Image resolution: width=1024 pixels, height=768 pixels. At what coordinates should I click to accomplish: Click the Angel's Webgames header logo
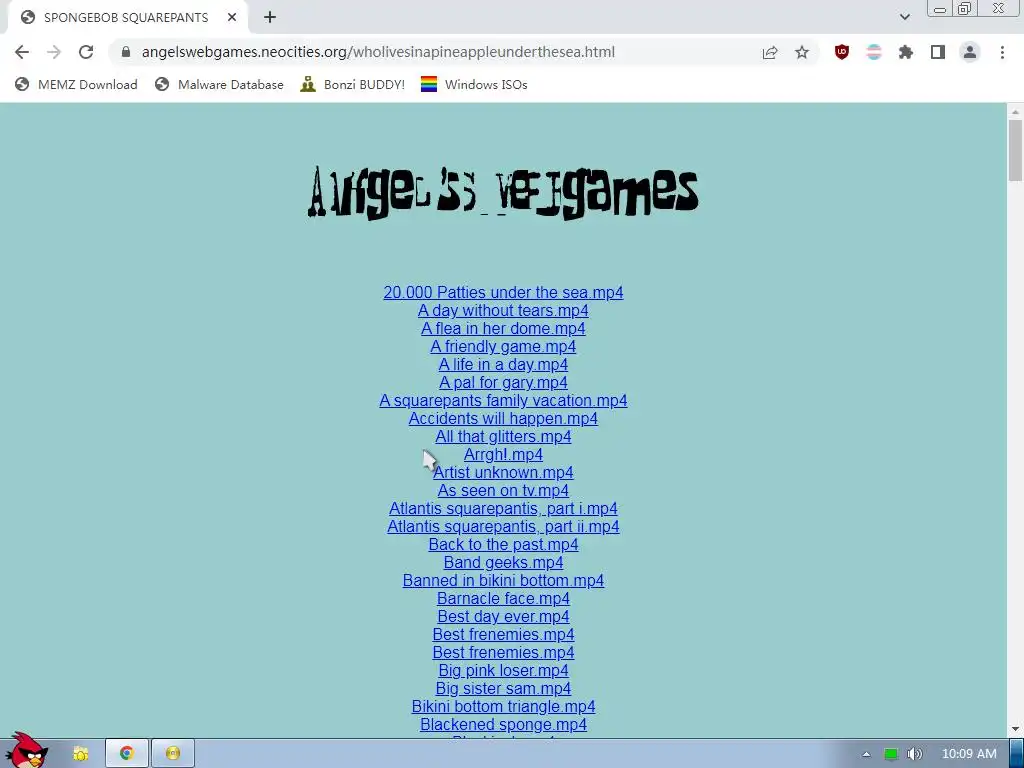coord(503,192)
